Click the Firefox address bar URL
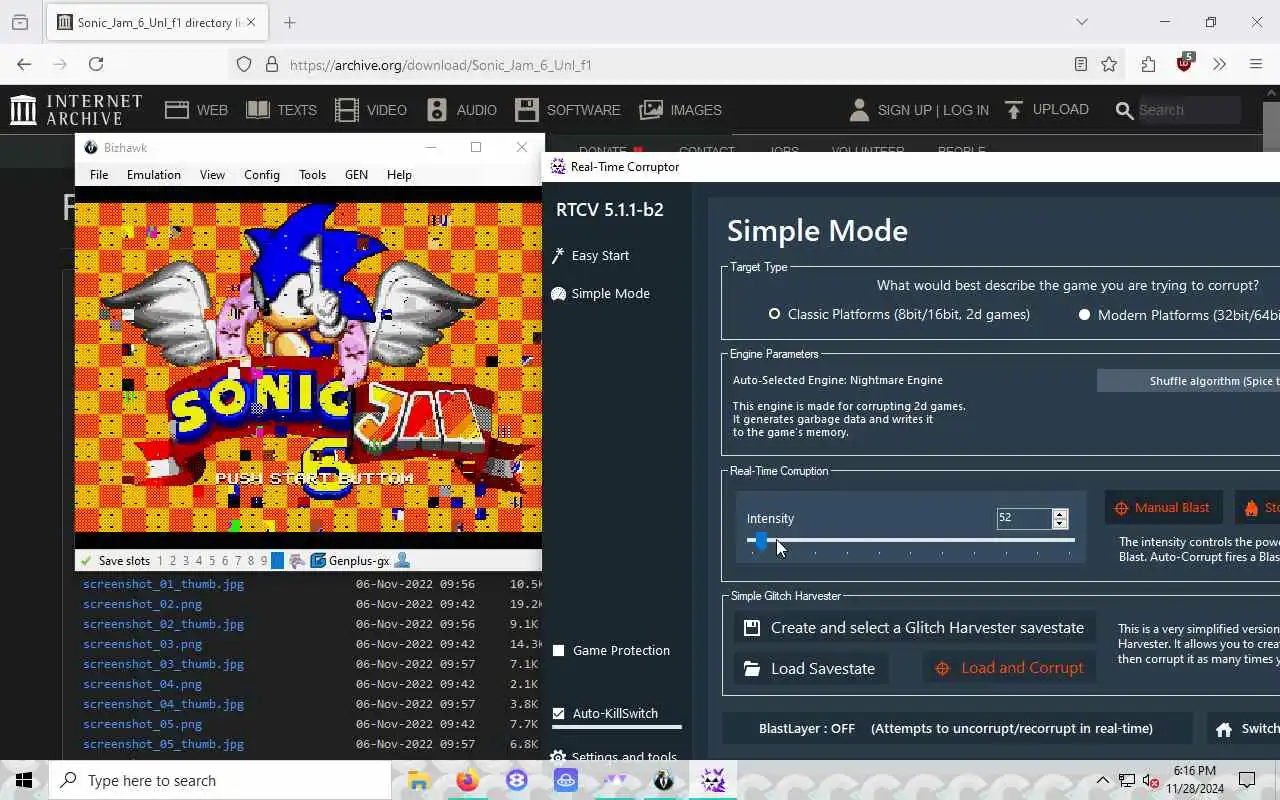1280x800 pixels. point(441,65)
